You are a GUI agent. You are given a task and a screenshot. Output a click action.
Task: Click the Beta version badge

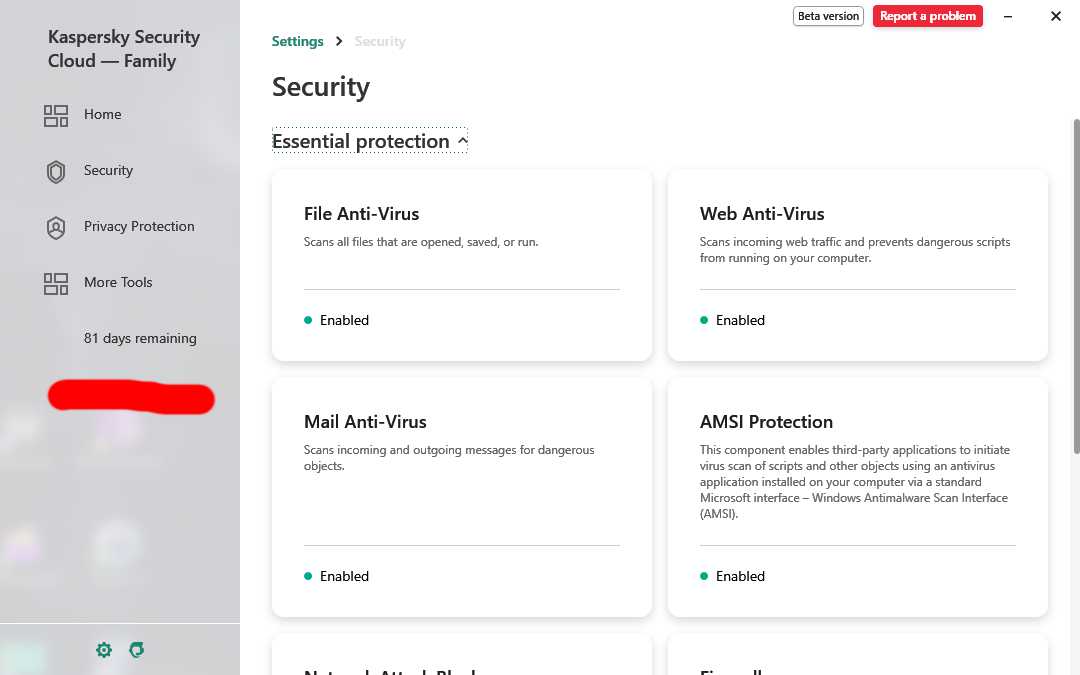(x=828, y=16)
